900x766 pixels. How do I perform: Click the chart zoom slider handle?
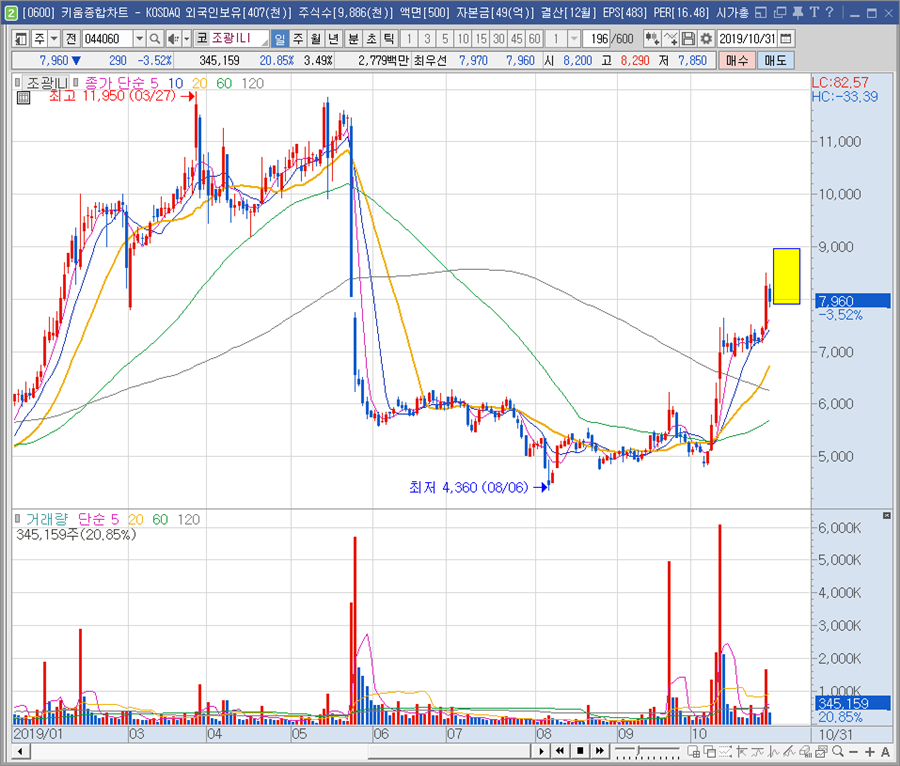pyautogui.click(x=638, y=751)
